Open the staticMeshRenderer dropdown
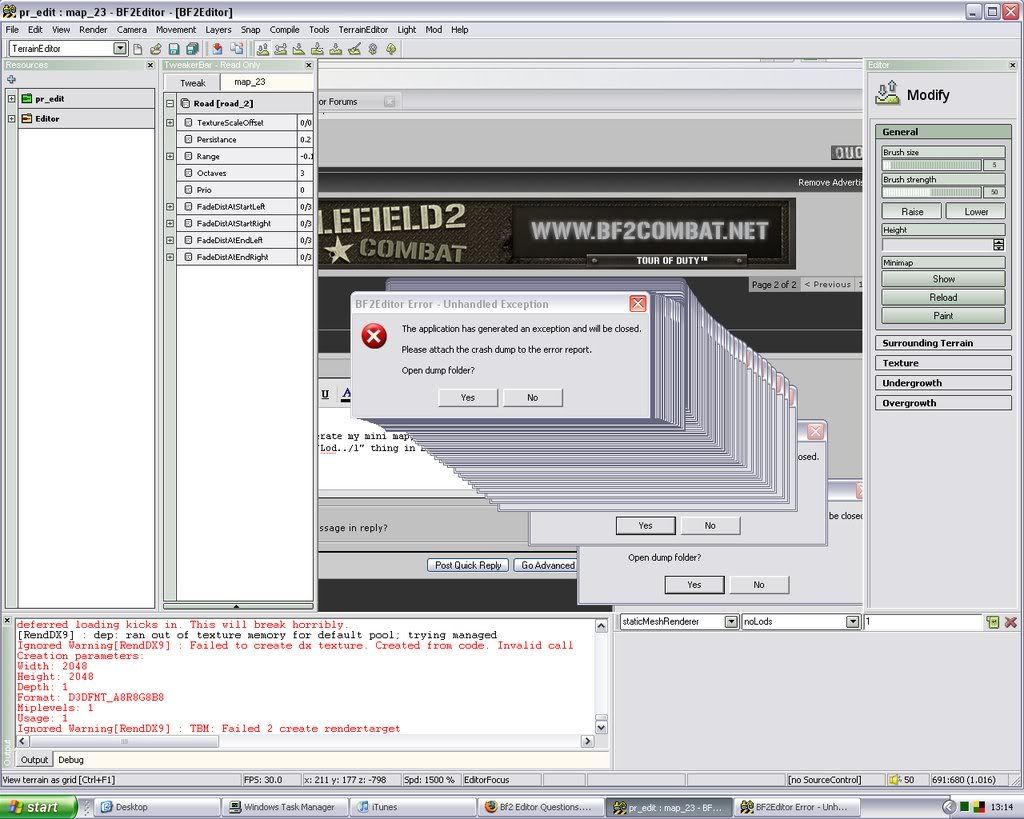This screenshot has height=819, width=1024. (731, 622)
